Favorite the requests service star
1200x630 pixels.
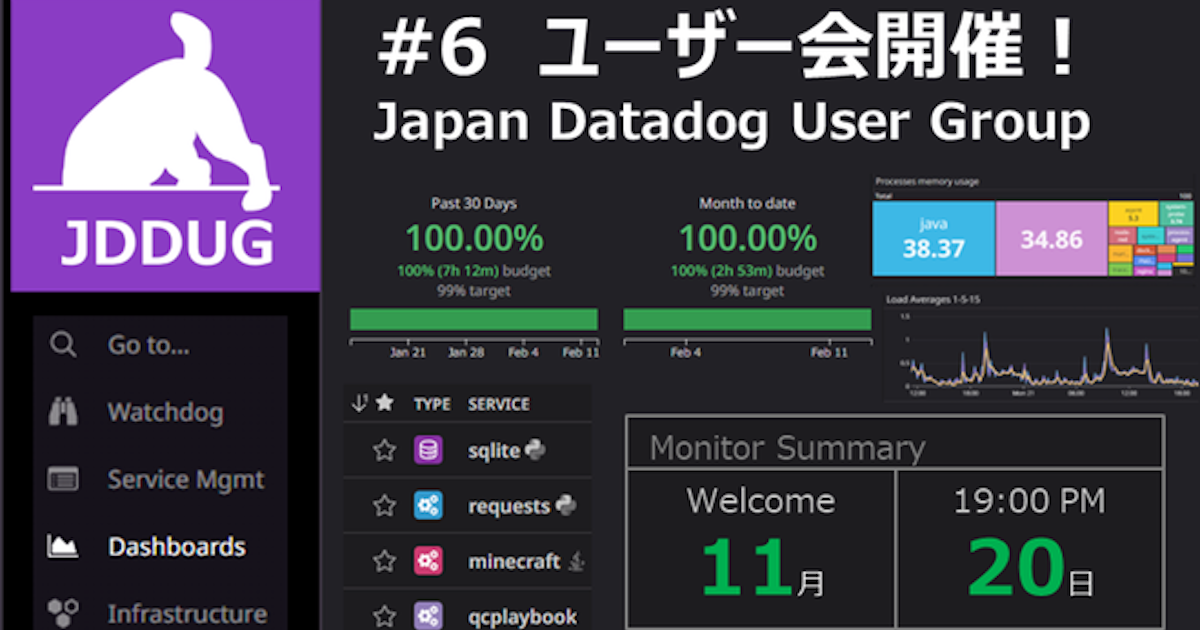384,506
